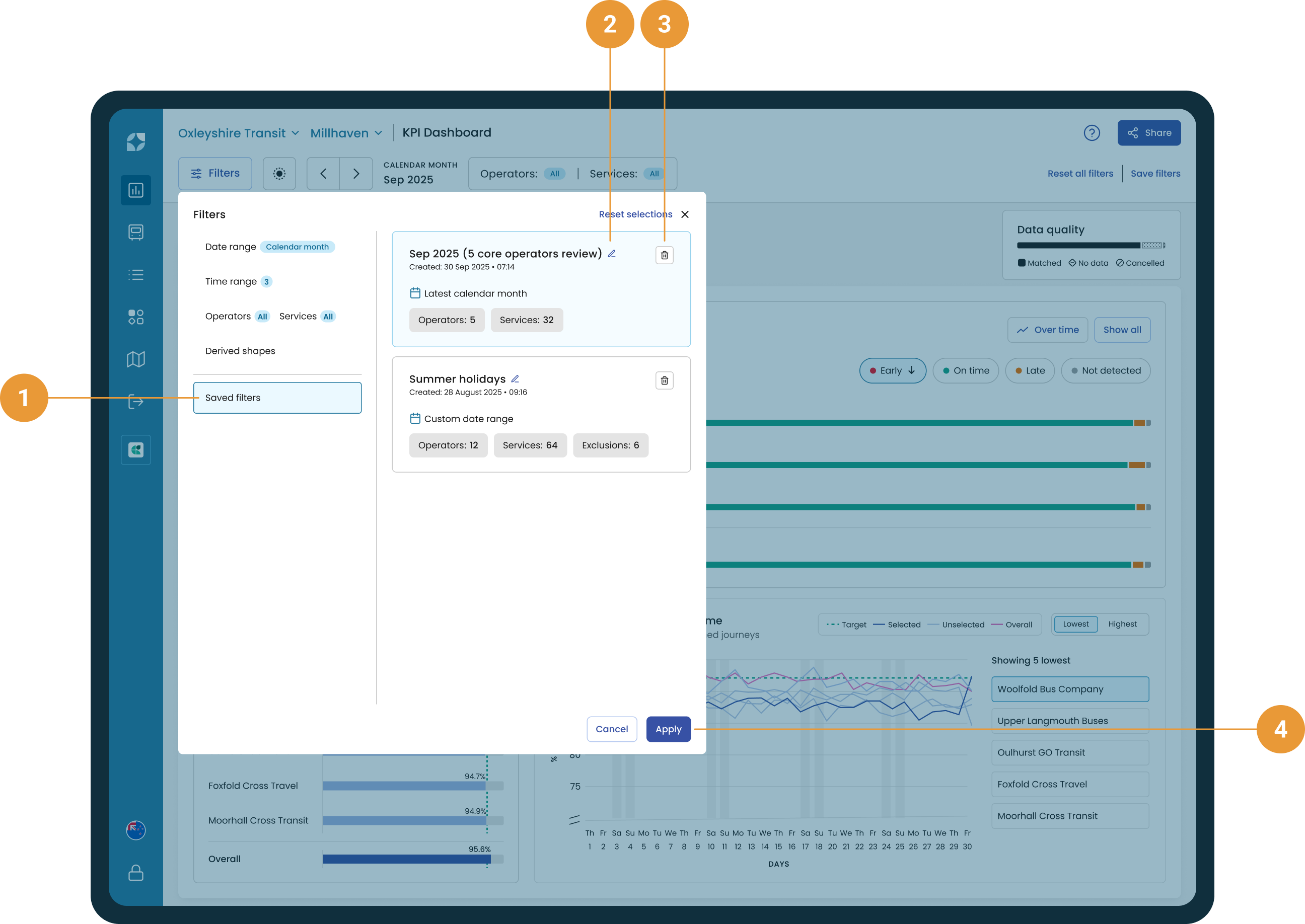1305x924 pixels.
Task: Rename the Sep 2025 core operators filter
Action: click(612, 254)
